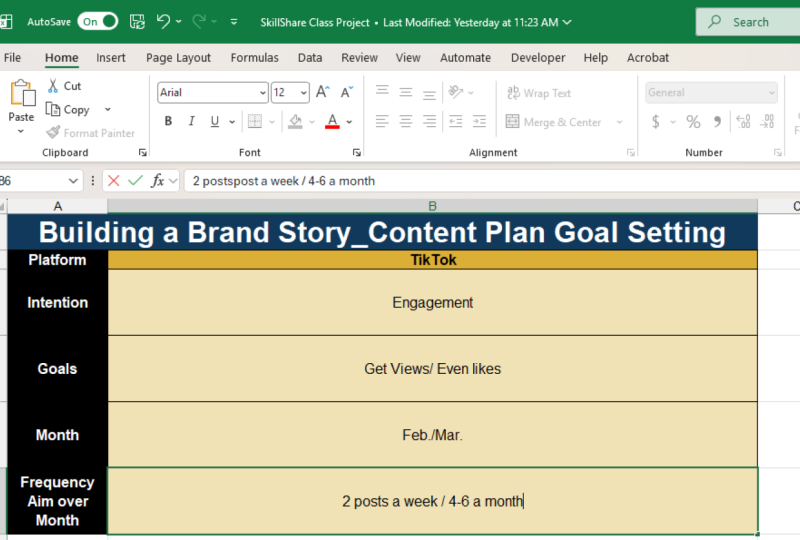Image resolution: width=800 pixels, height=540 pixels.
Task: Cancel the cell entry with red X
Action: tap(114, 181)
